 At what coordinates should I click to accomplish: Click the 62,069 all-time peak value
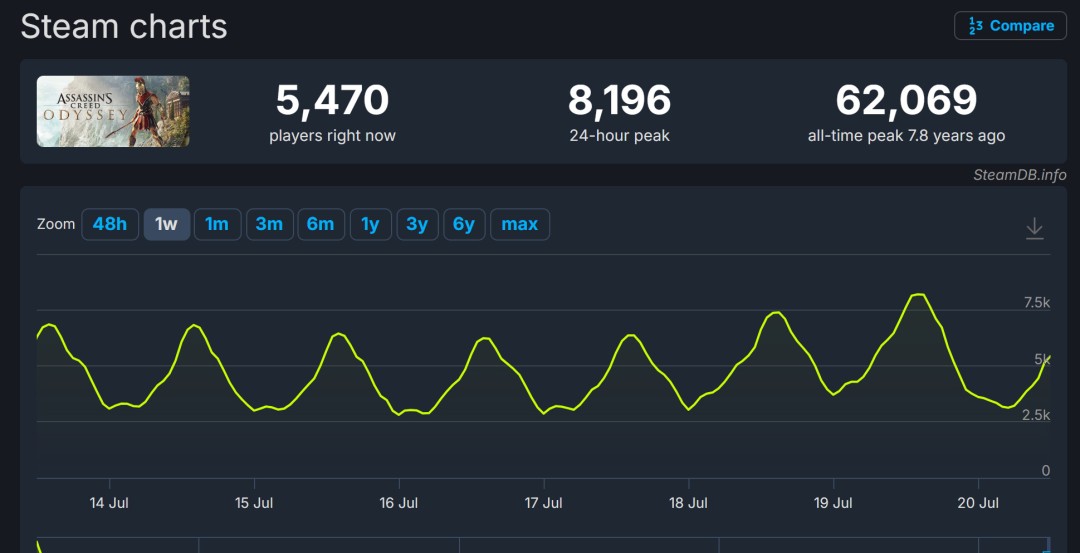click(906, 100)
